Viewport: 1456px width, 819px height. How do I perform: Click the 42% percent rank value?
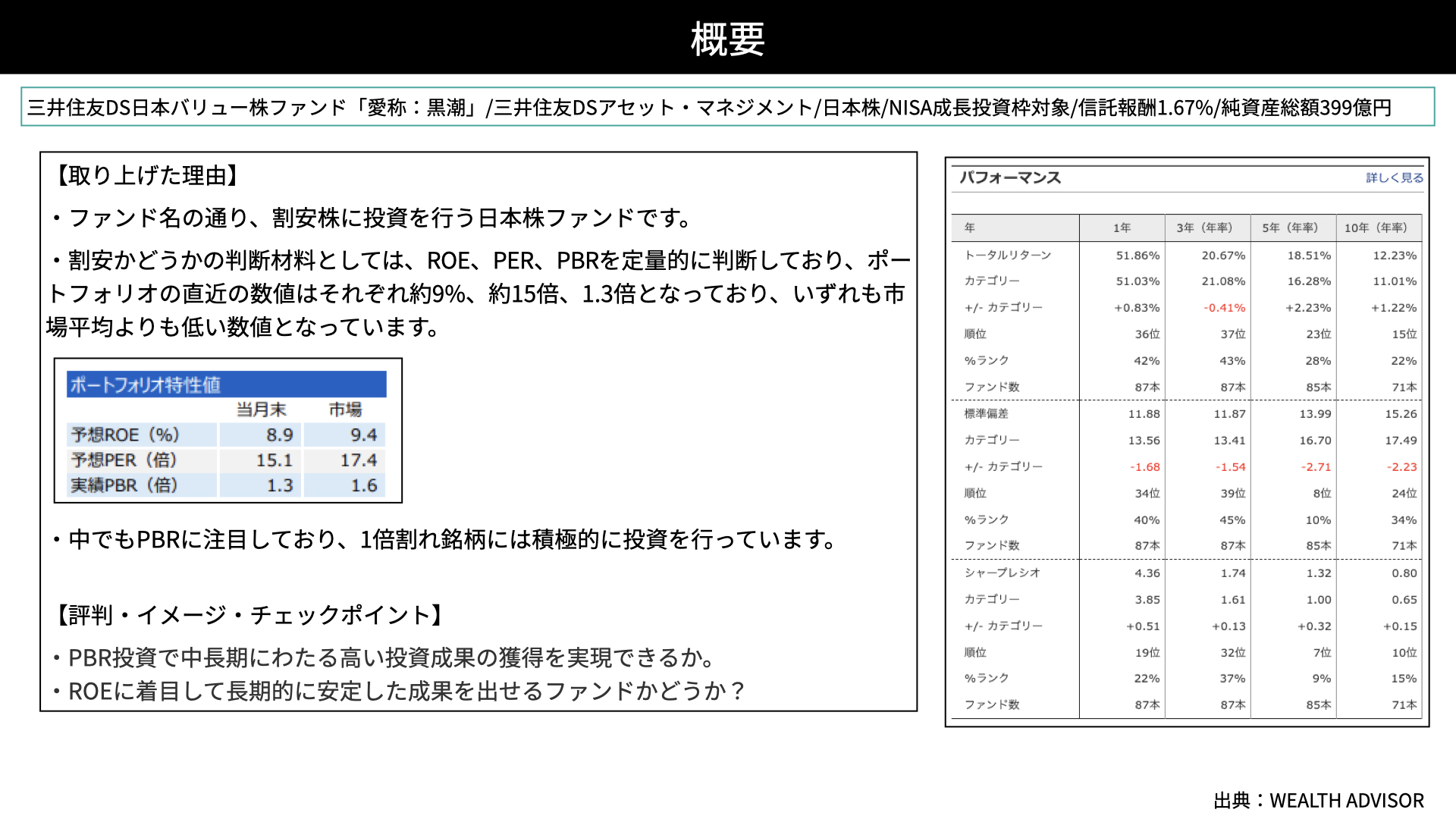1147,361
